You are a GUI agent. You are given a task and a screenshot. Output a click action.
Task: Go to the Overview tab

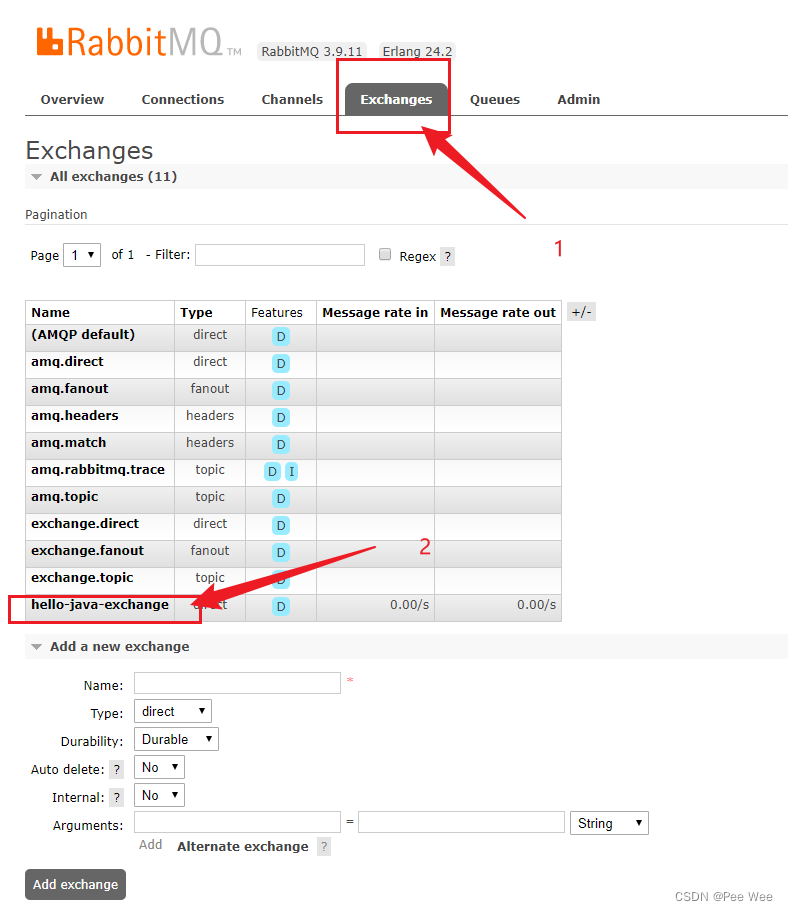pos(72,99)
